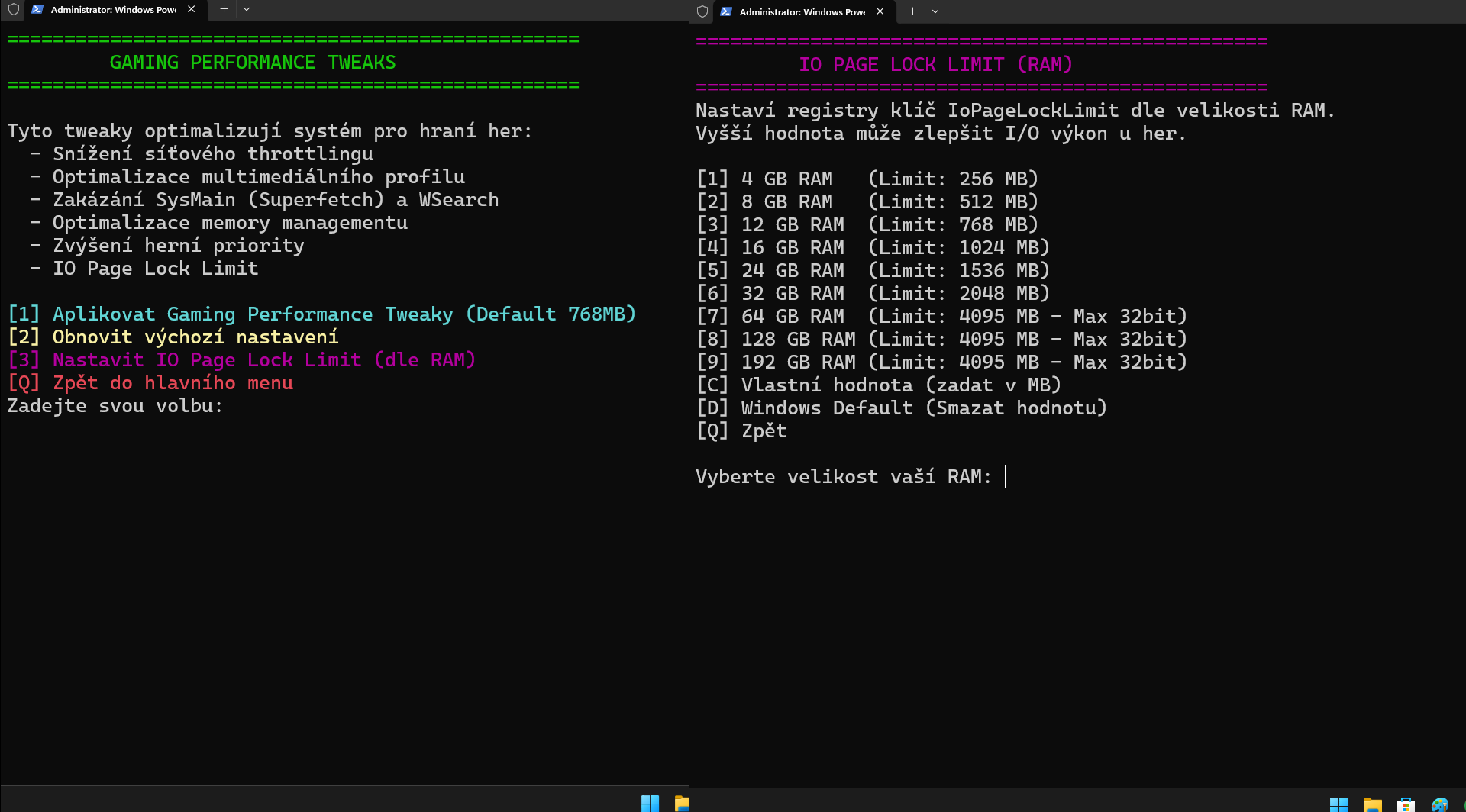Screen dimensions: 1466x812
Task: Click the 'Zadejte svou volbu:' prompt line
Action: pyautogui.click(x=115, y=406)
